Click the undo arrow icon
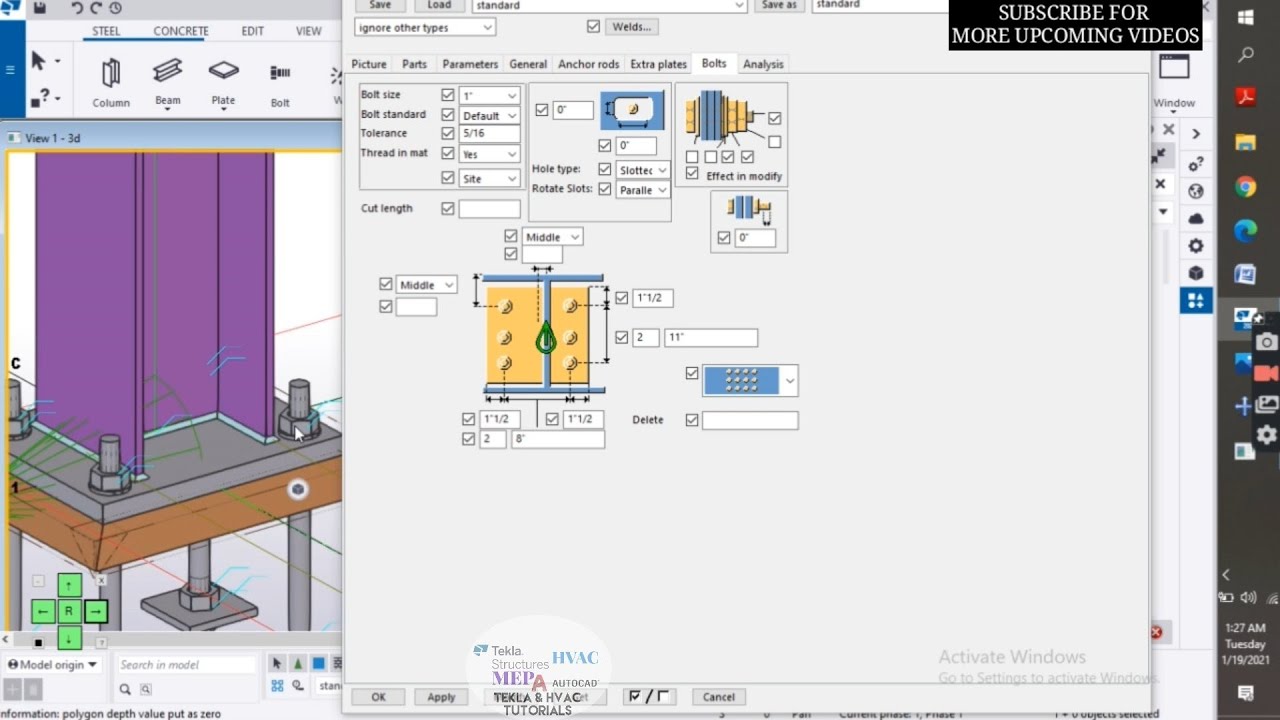The width and height of the screenshot is (1280, 720). (78, 8)
